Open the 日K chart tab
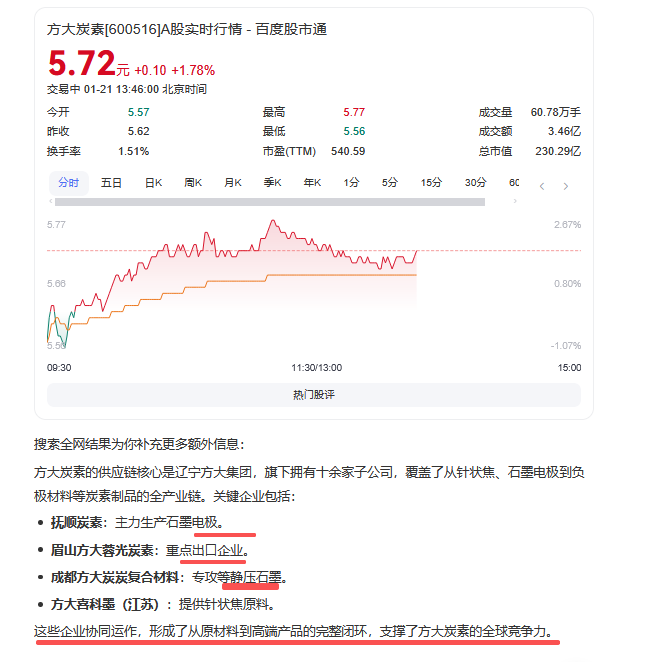This screenshot has width=666, height=662. (x=153, y=183)
